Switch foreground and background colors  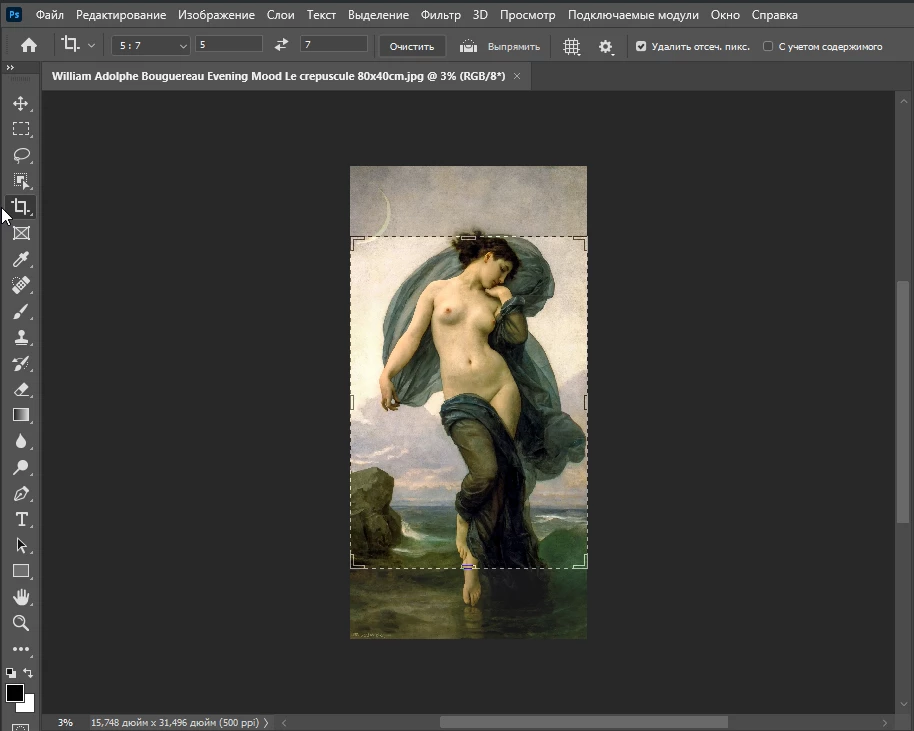28,673
